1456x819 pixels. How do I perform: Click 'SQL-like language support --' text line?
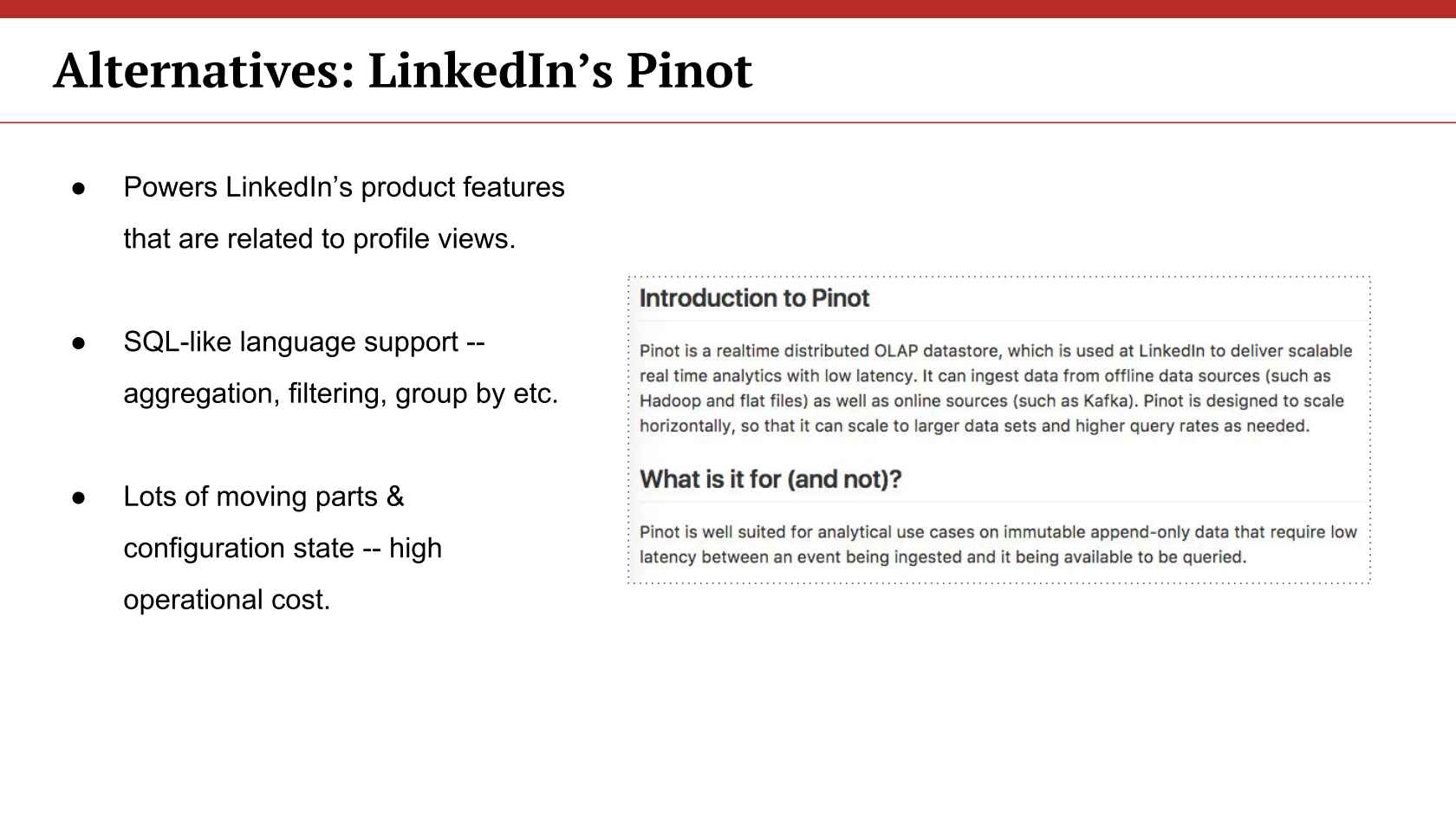point(304,341)
